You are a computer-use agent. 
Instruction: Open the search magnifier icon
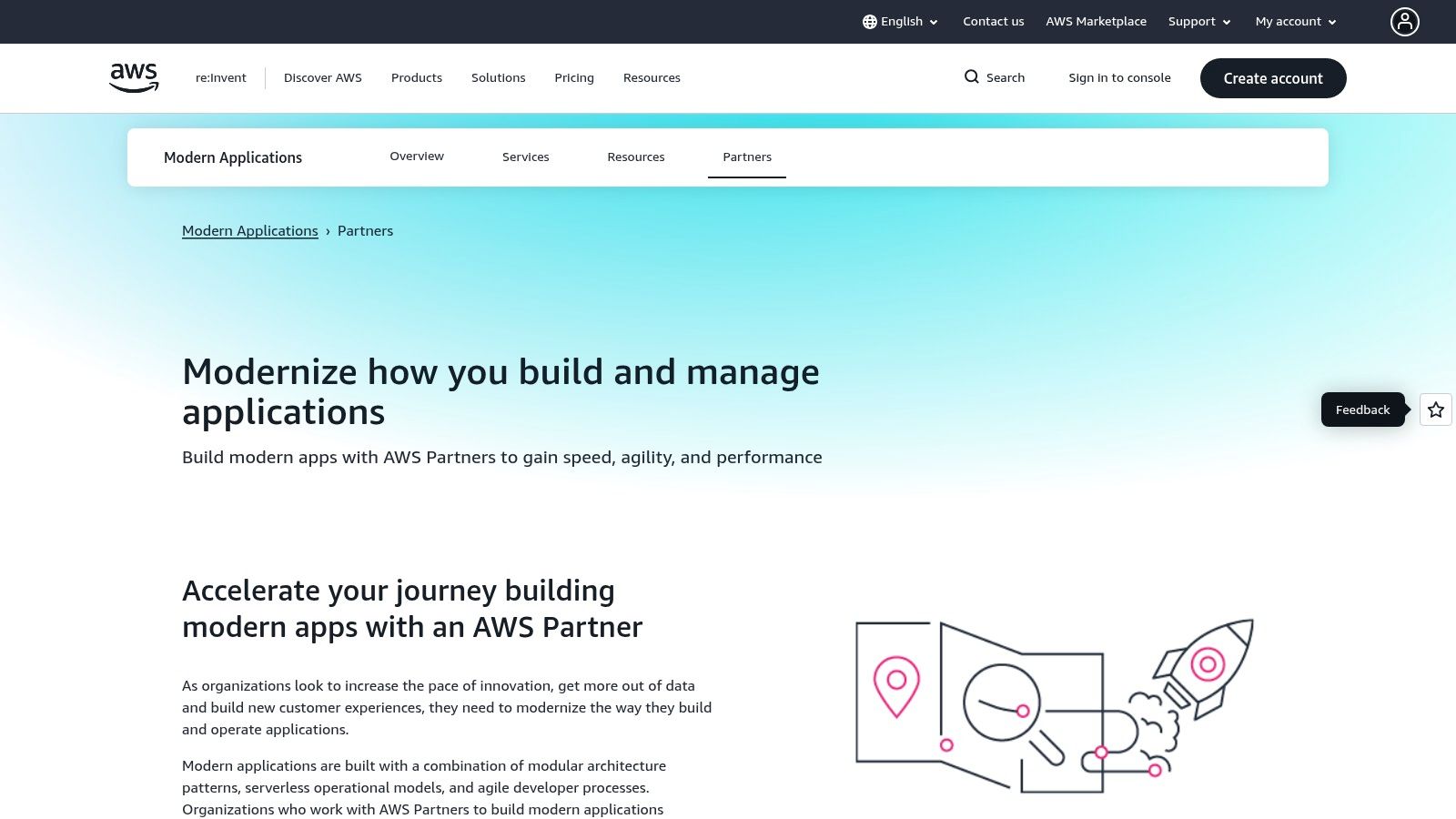click(x=972, y=77)
